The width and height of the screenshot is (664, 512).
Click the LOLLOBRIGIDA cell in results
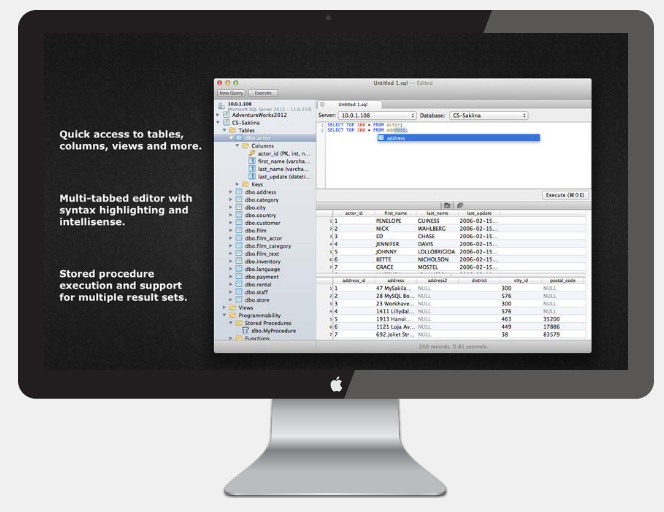pyautogui.click(x=436, y=252)
